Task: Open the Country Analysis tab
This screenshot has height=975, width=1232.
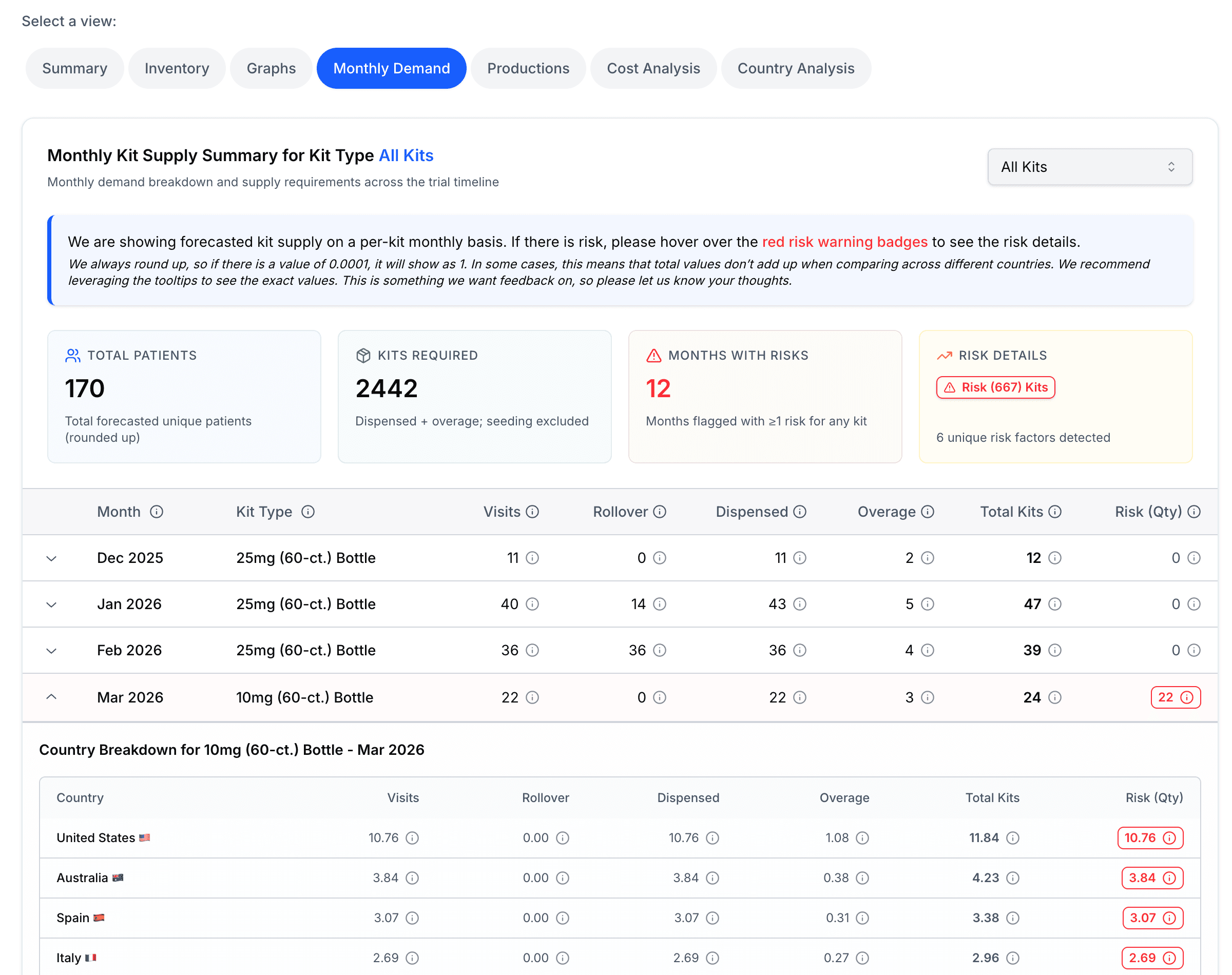Action: tap(795, 68)
